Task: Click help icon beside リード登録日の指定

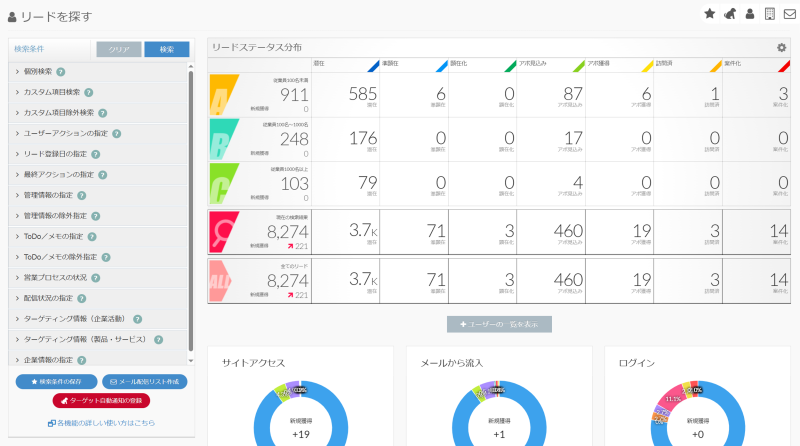Action: click(95, 154)
